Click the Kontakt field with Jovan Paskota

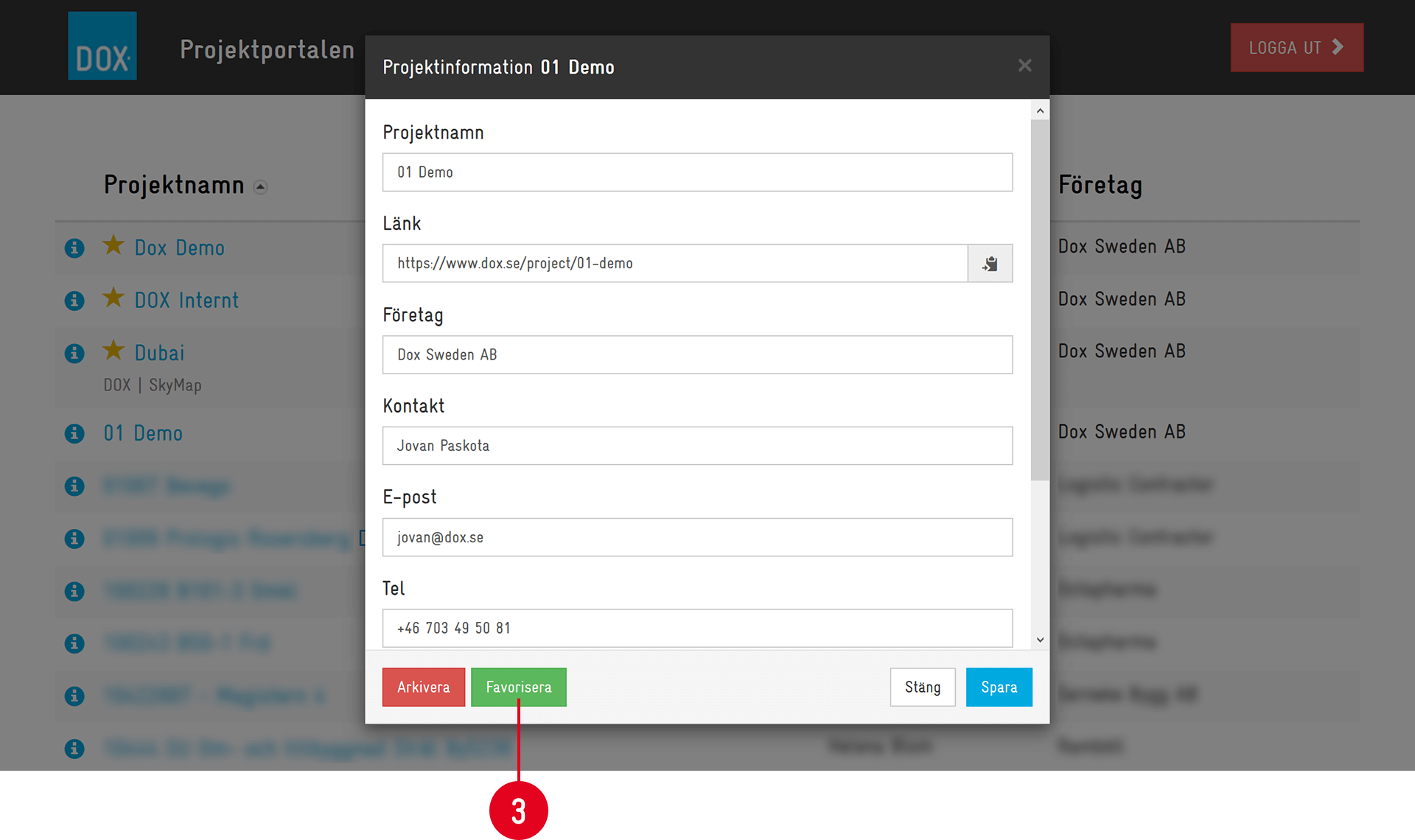tap(697, 446)
